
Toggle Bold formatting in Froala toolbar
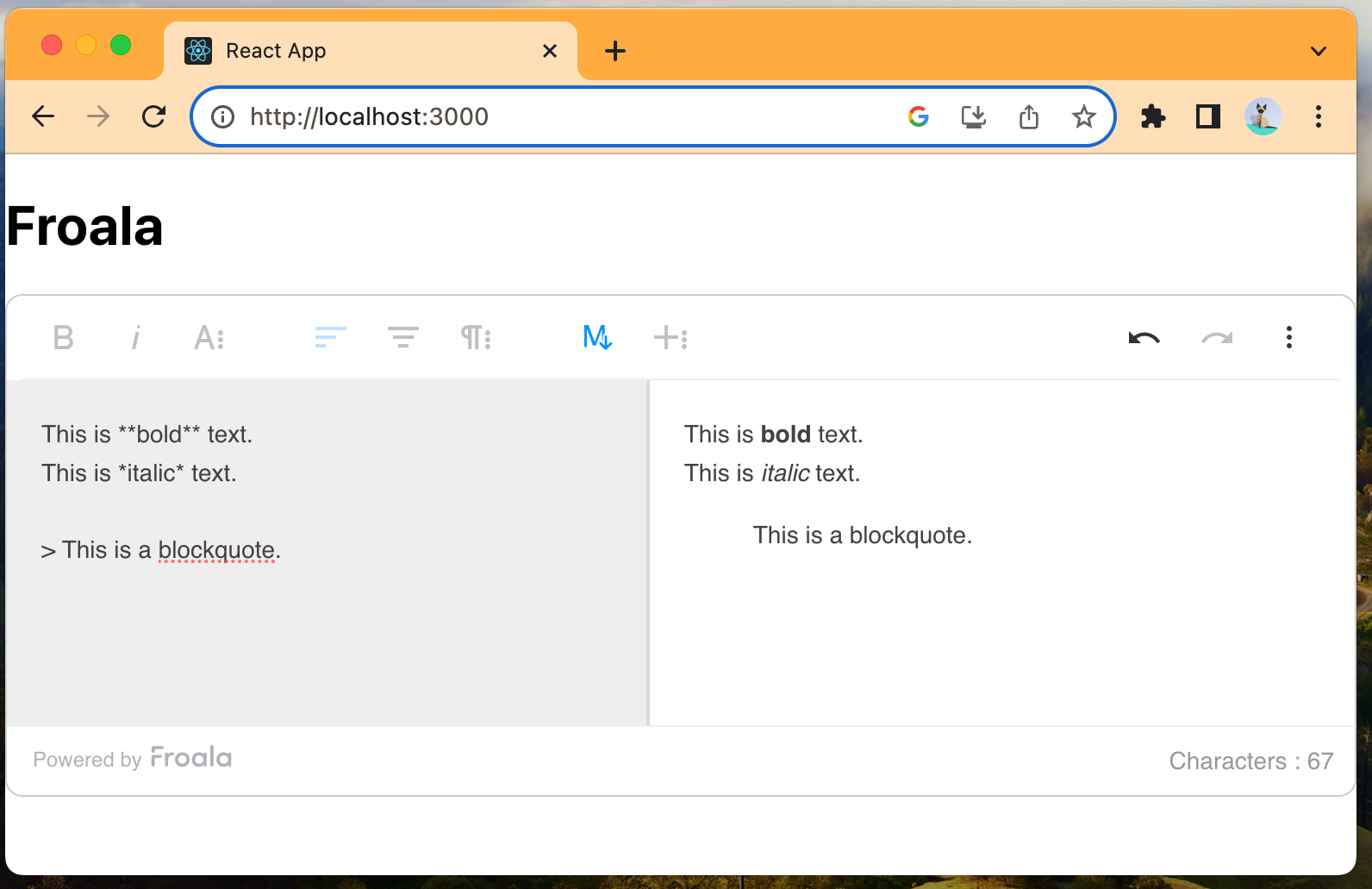(63, 337)
